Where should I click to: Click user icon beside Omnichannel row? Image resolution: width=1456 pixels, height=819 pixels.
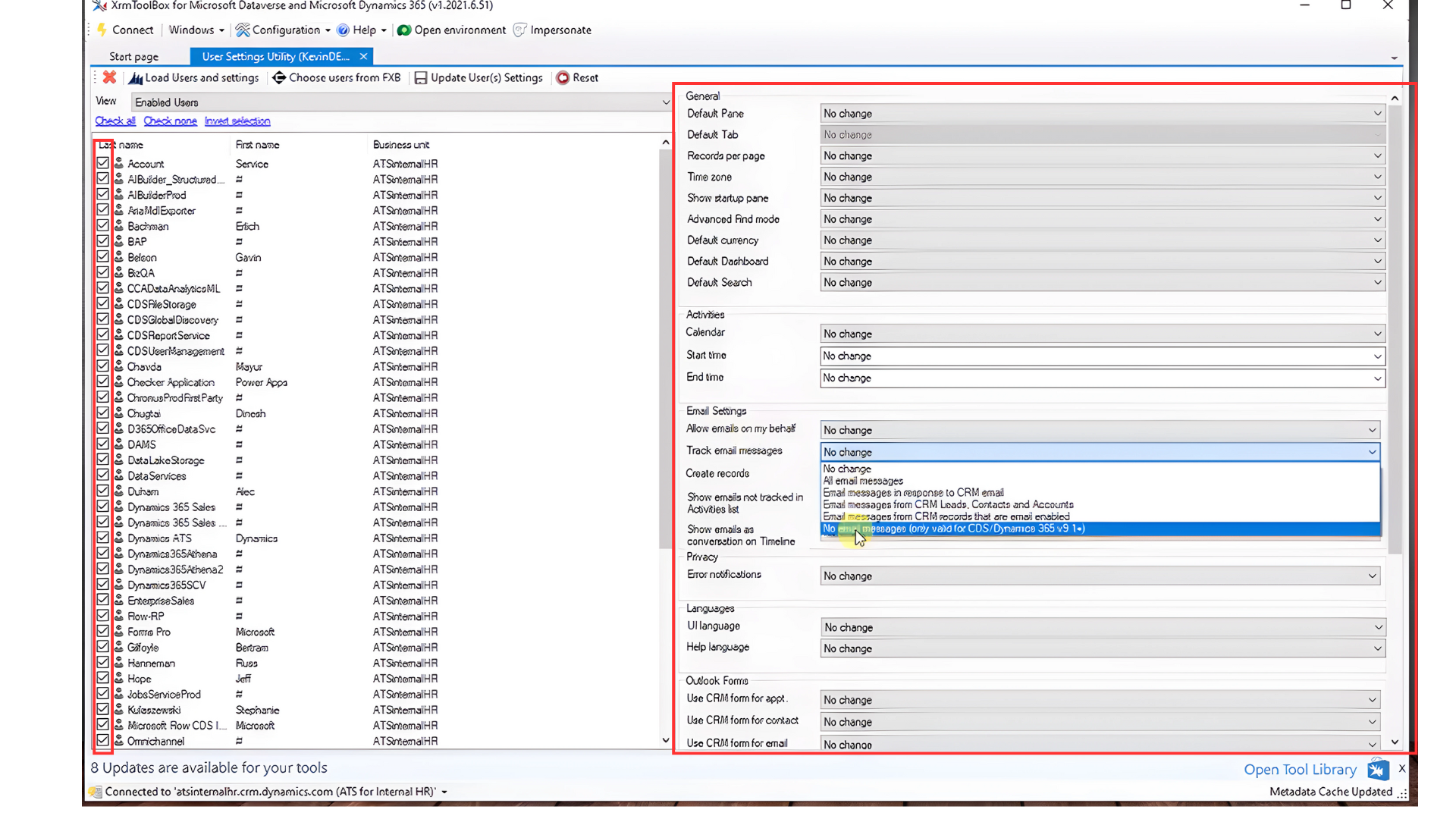(119, 741)
